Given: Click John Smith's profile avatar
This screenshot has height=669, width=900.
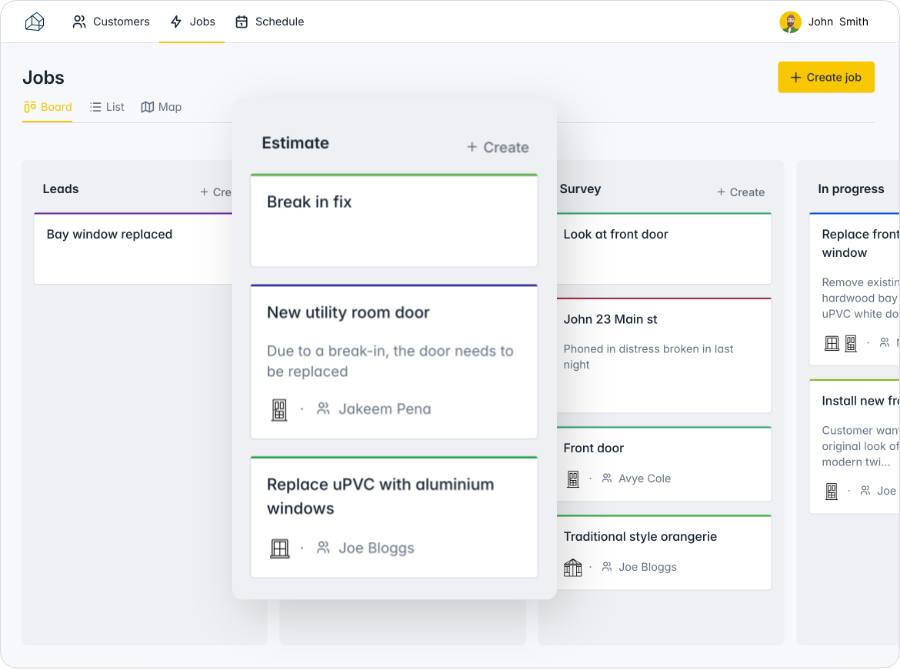Looking at the screenshot, I should coord(790,21).
